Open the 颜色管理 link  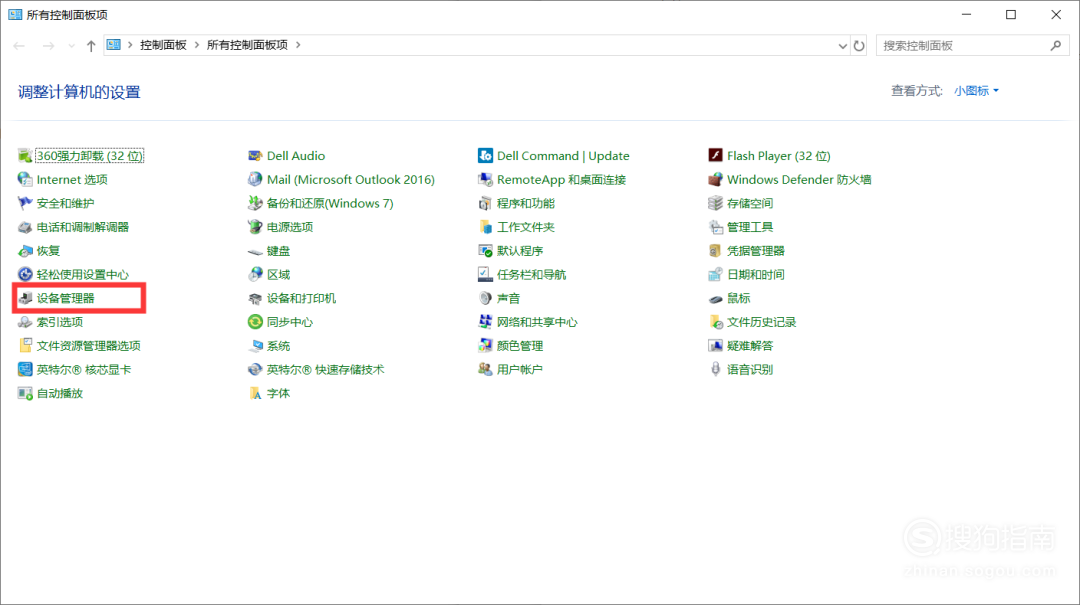[520, 346]
